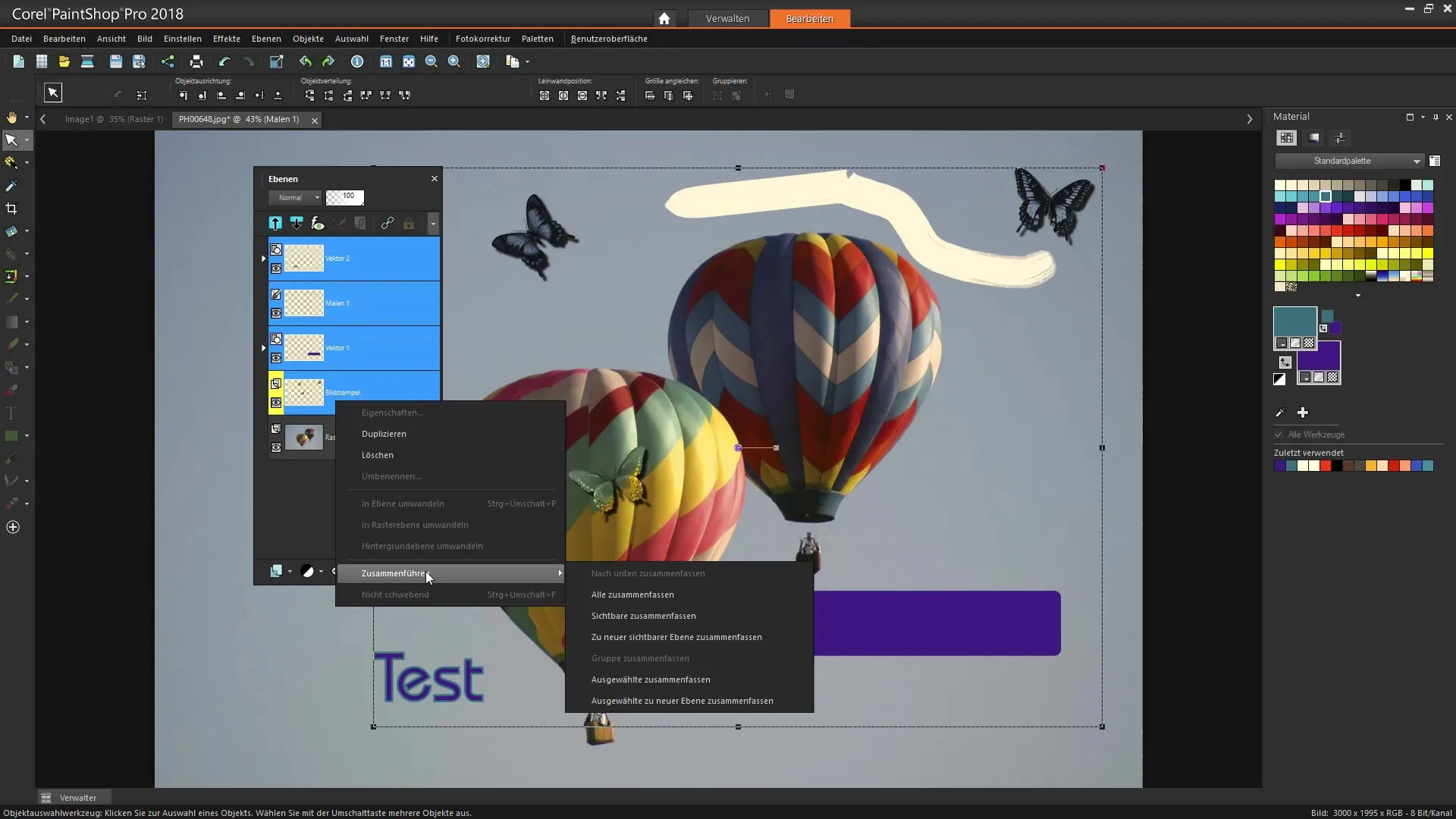Click the Zoom to 100% icon
The width and height of the screenshot is (1456, 819).
(386, 61)
